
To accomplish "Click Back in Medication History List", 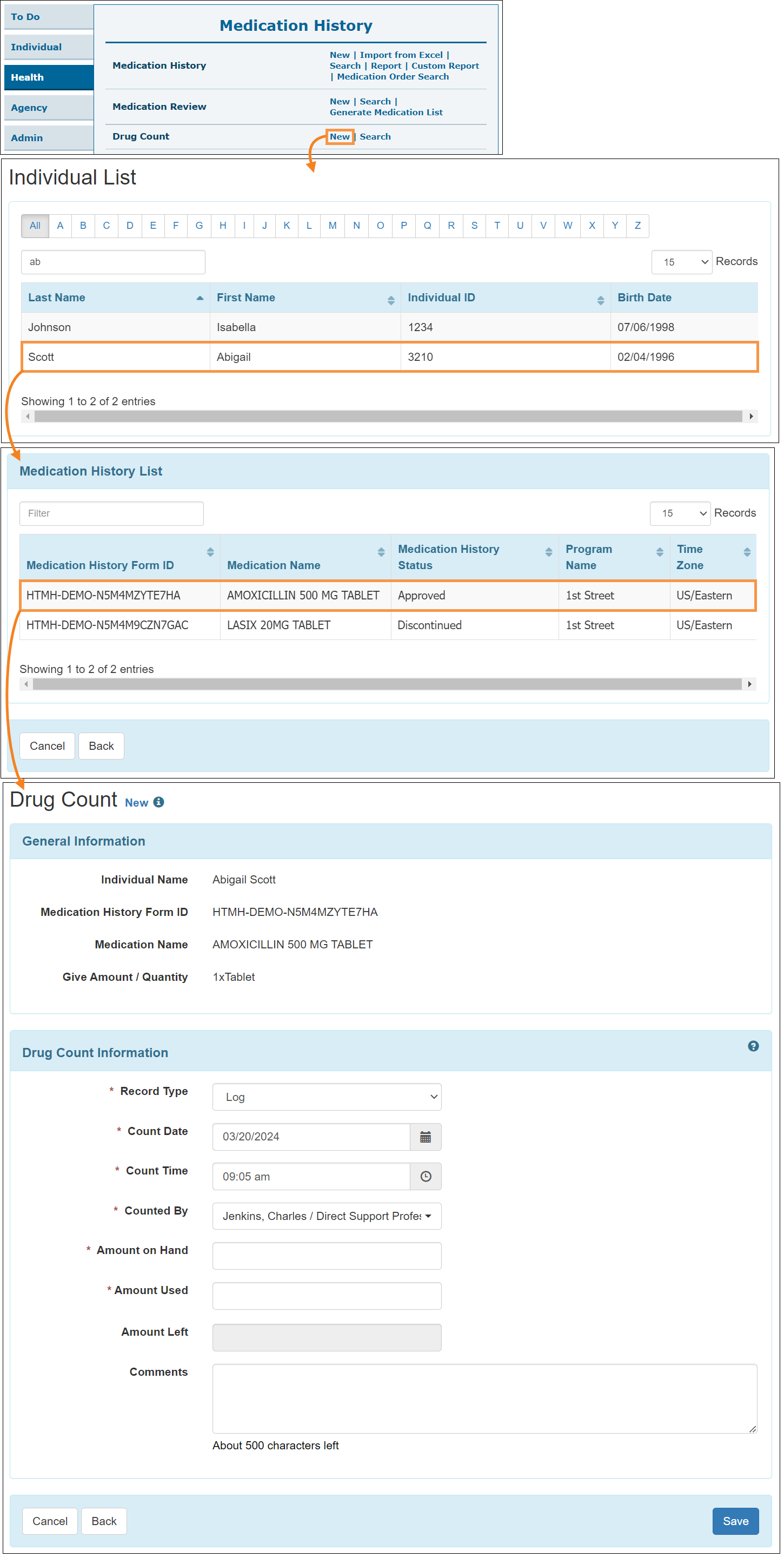I will [x=102, y=747].
